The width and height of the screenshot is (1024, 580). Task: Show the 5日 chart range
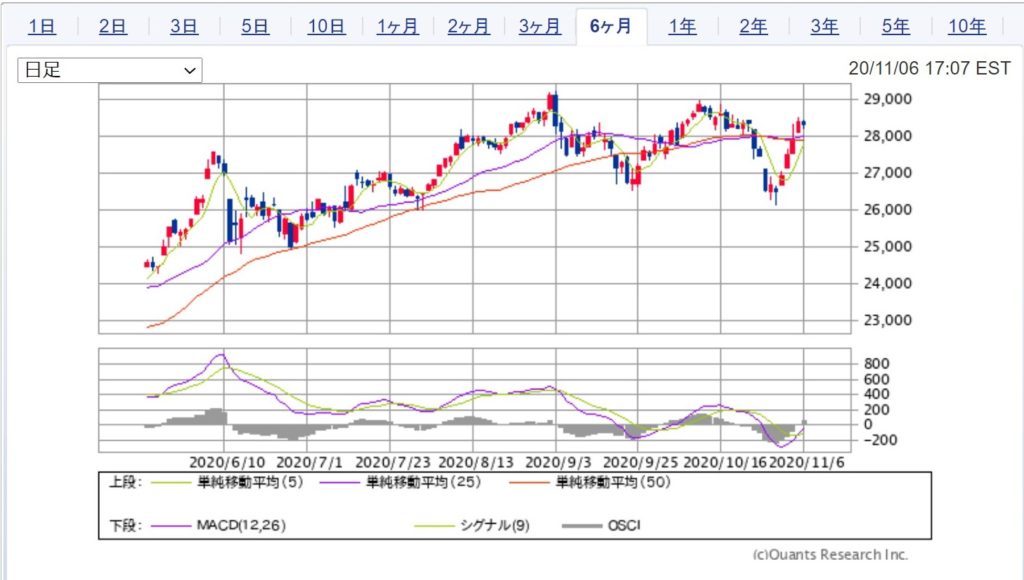point(255,27)
